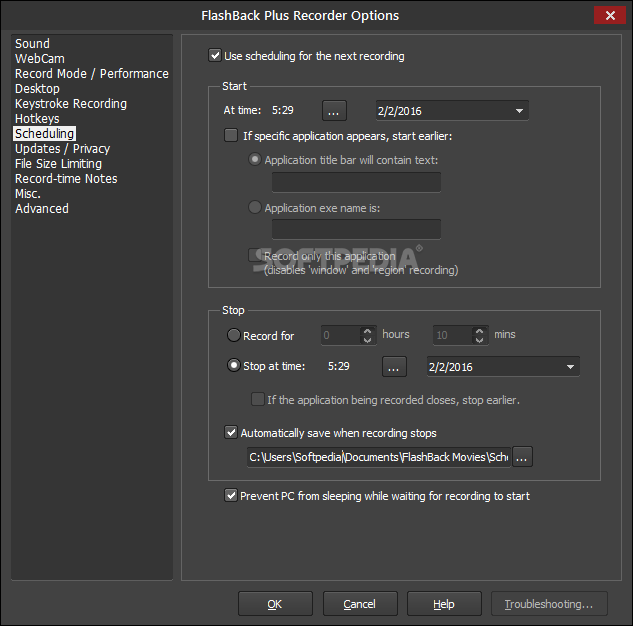This screenshot has width=633, height=626.
Task: Click the hours number field
Action: (341, 335)
